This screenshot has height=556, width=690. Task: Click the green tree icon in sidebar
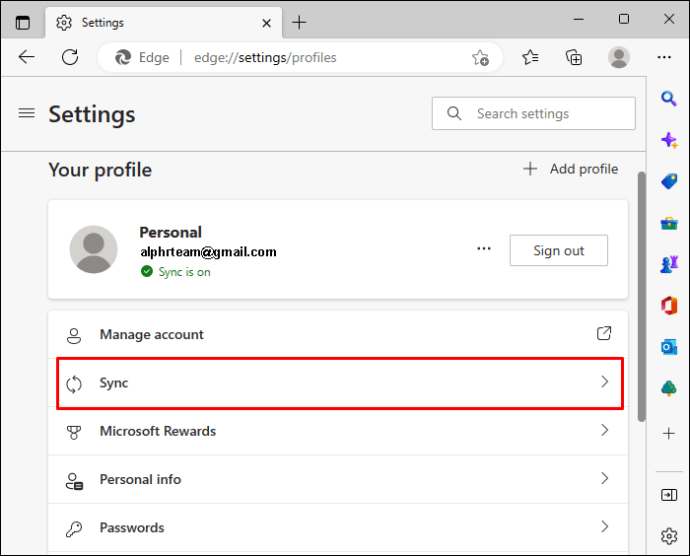point(669,388)
